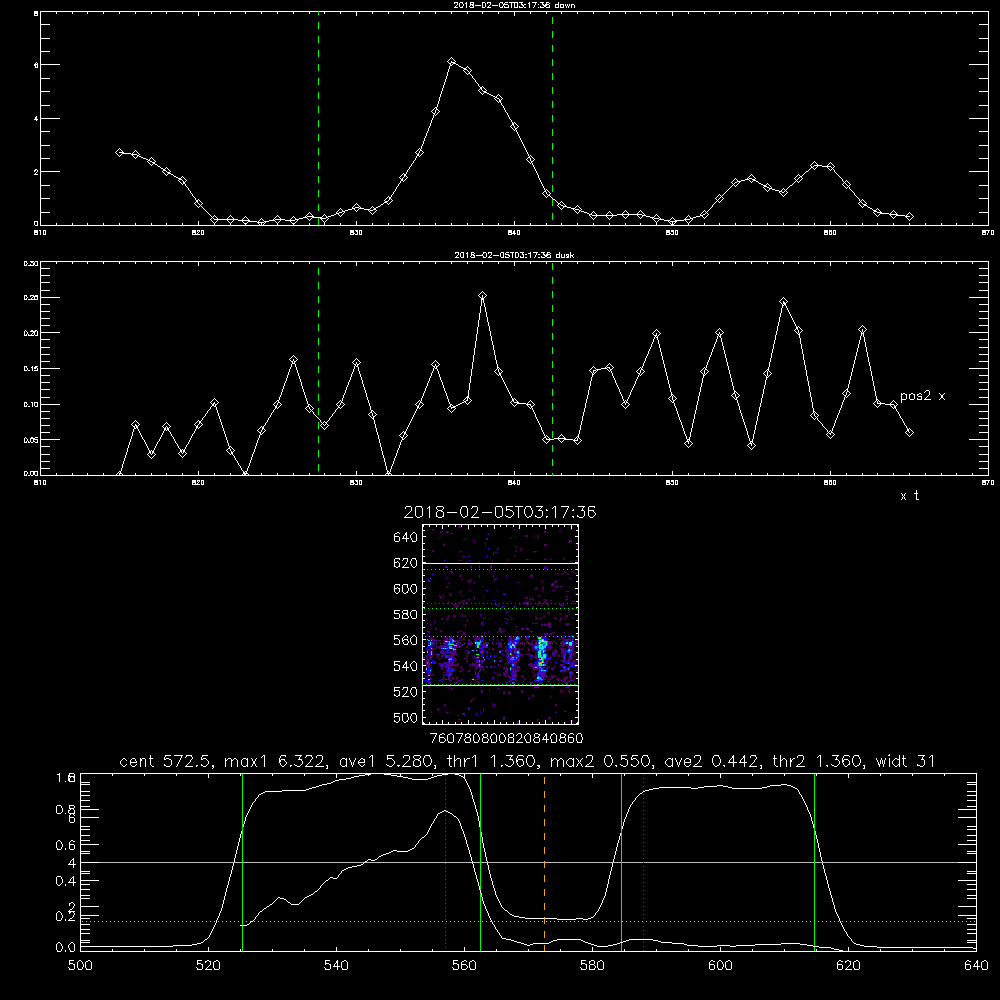The image size is (1000, 1000).
Task: Click the green dashed line near 842 in dusk plot
Action: coord(552,368)
